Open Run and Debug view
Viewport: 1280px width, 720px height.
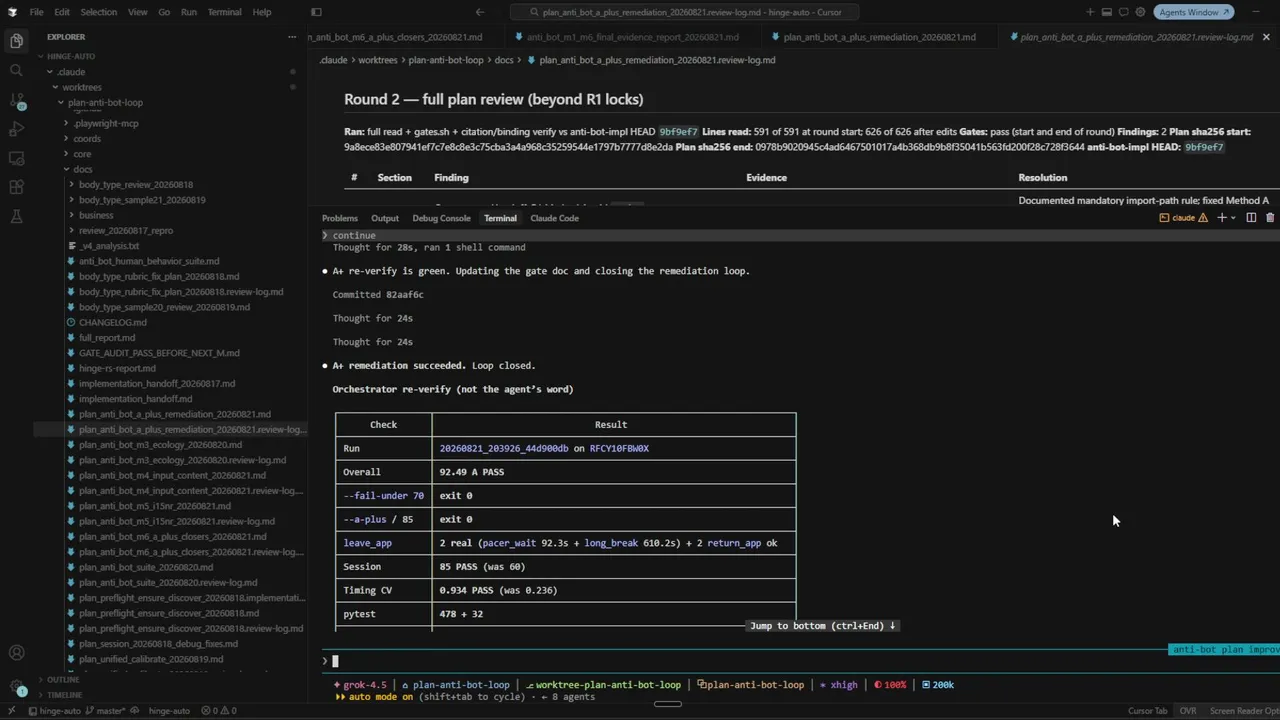pyautogui.click(x=16, y=129)
